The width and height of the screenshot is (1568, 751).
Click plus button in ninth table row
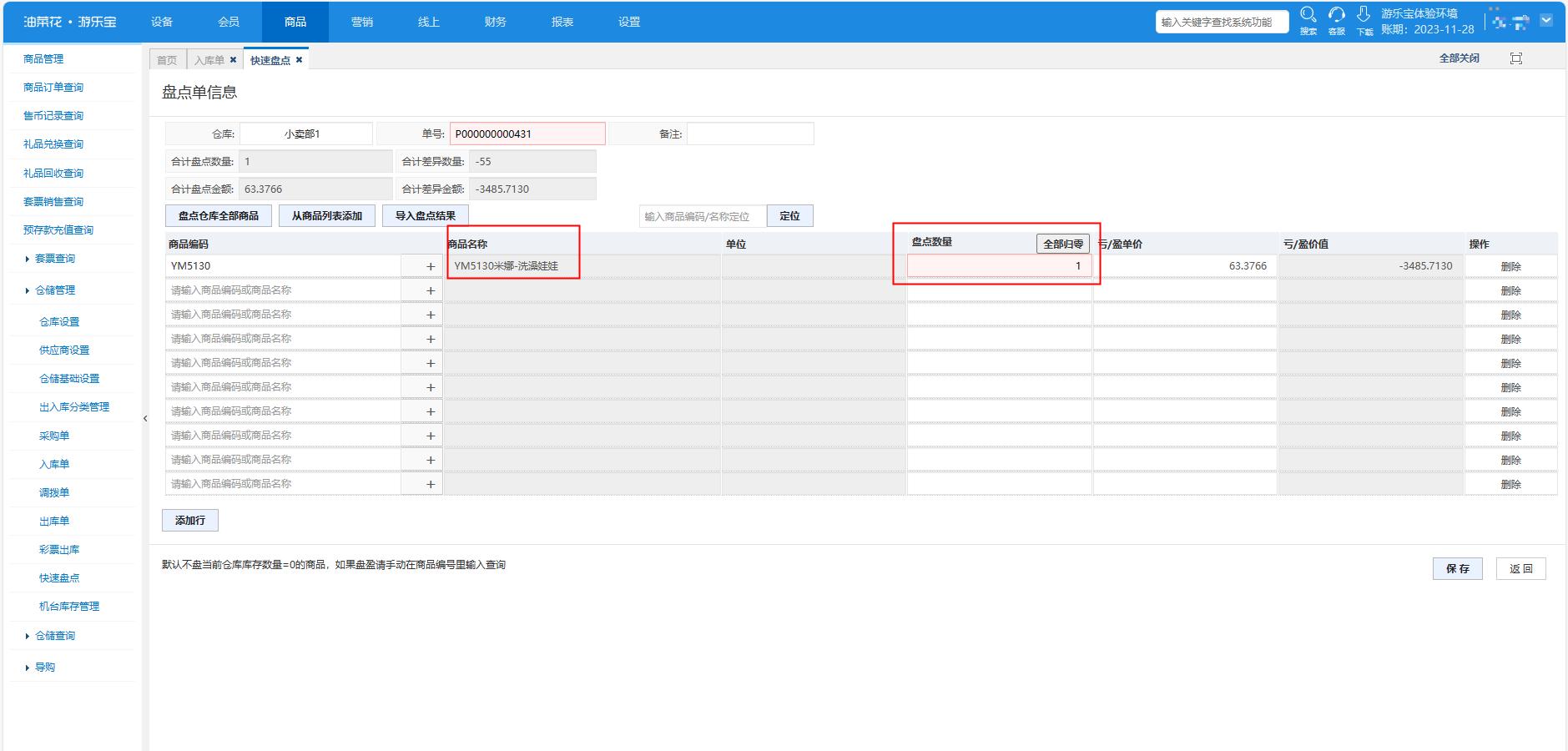(431, 460)
